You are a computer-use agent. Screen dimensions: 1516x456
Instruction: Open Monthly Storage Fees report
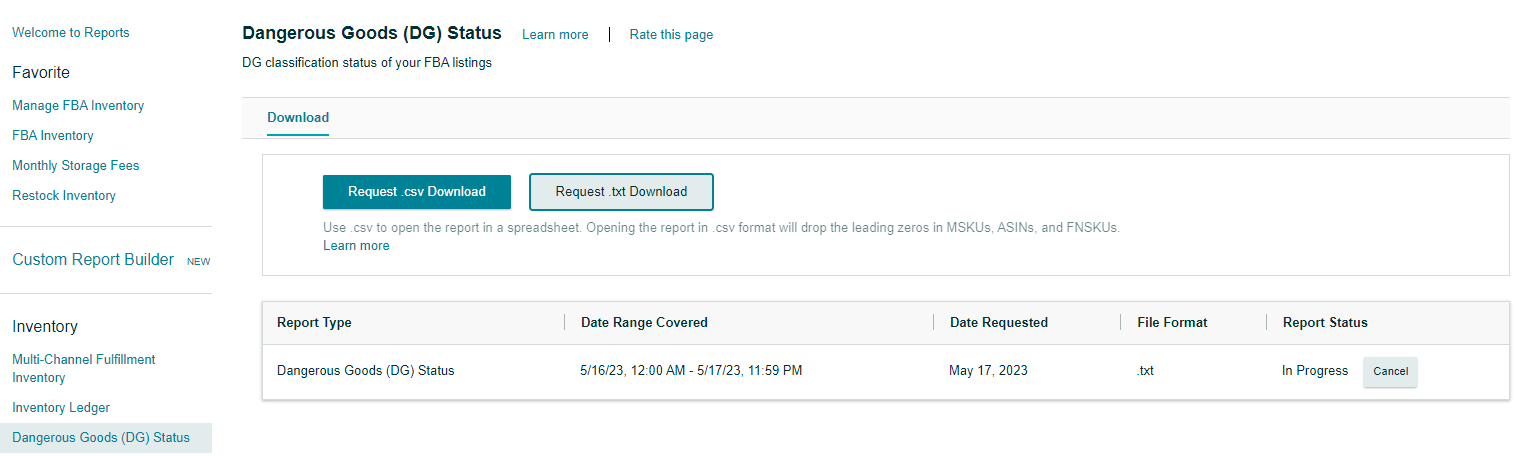click(x=76, y=166)
